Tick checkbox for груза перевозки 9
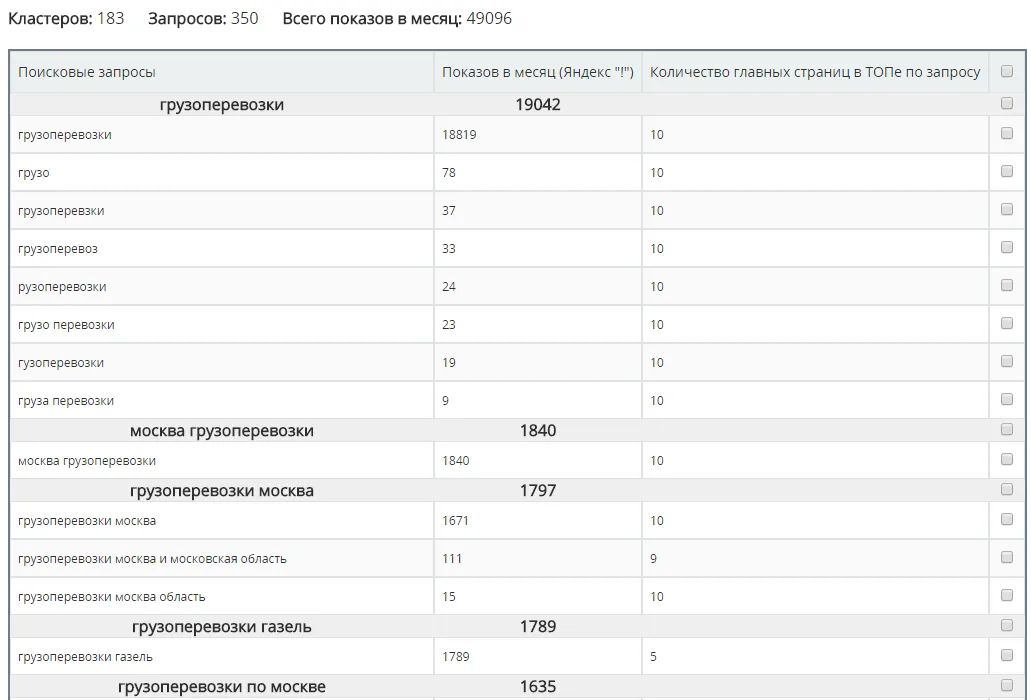The image size is (1031, 700). pos(1007,400)
